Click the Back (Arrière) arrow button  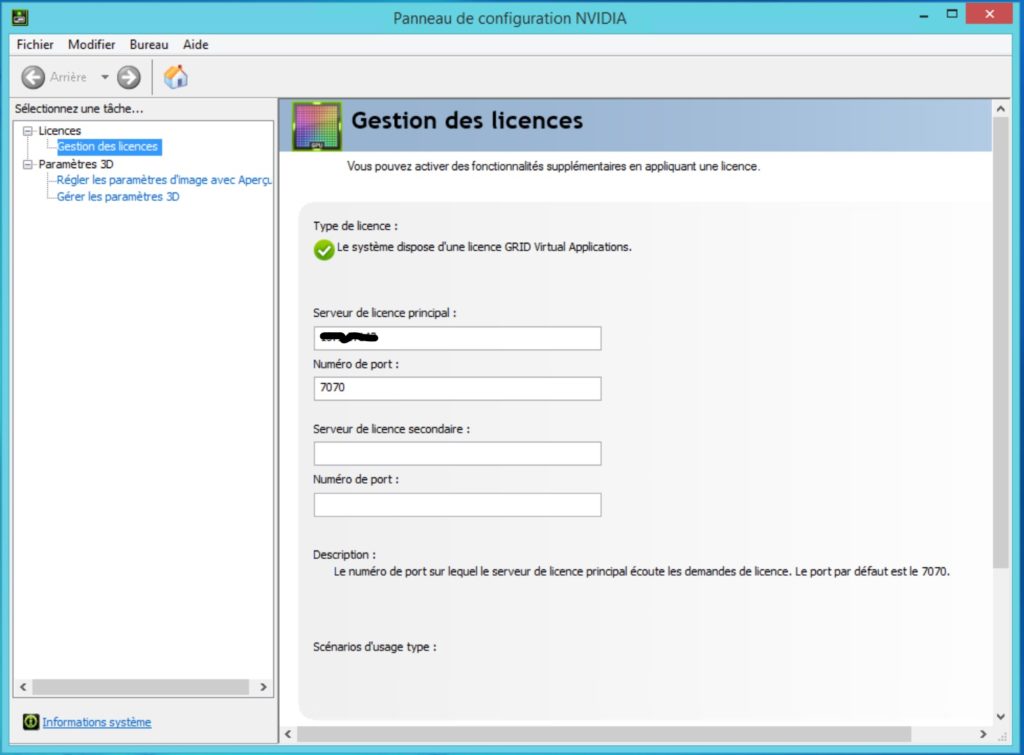[33, 77]
